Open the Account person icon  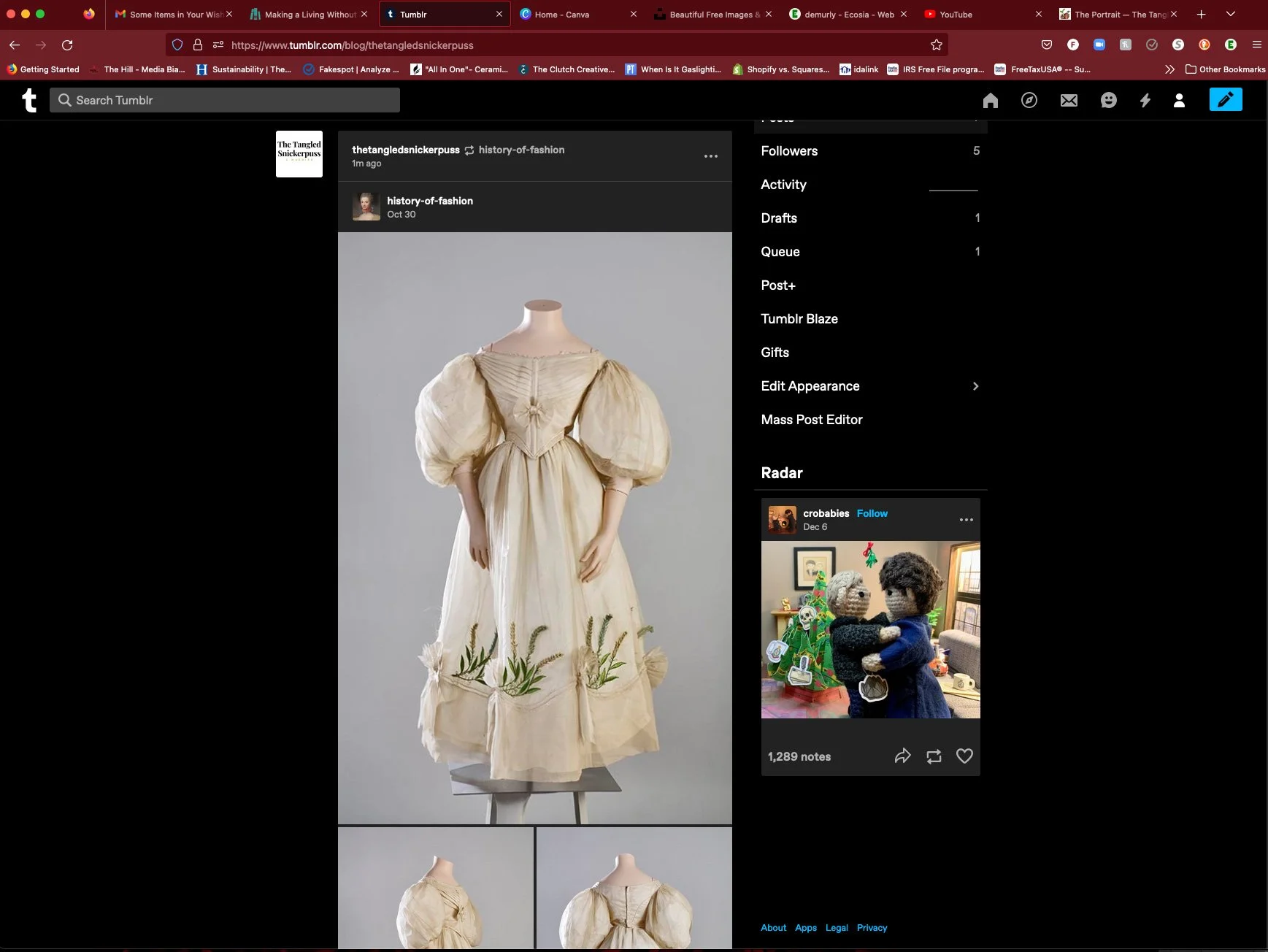[1179, 100]
